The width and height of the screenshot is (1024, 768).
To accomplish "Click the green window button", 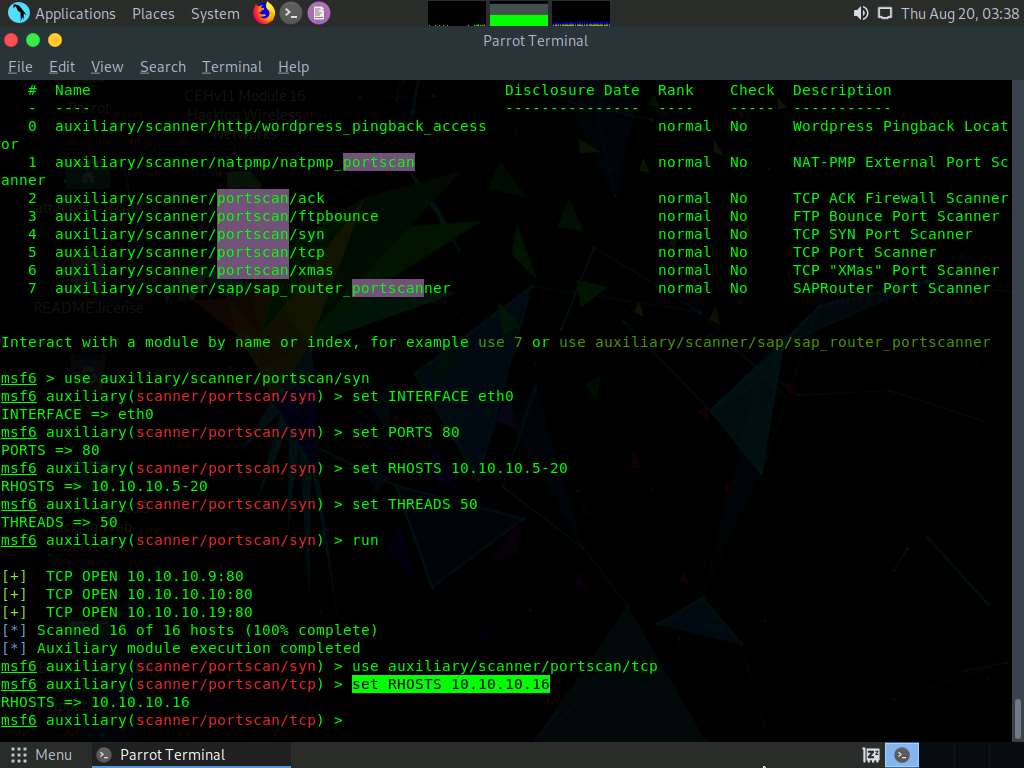I will pyautogui.click(x=33, y=40).
